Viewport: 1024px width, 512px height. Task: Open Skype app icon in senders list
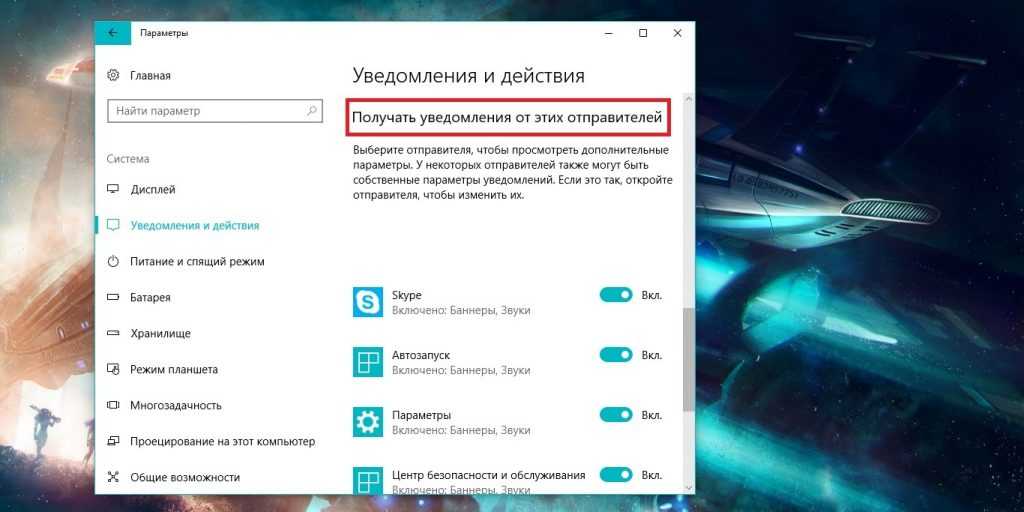click(x=368, y=302)
